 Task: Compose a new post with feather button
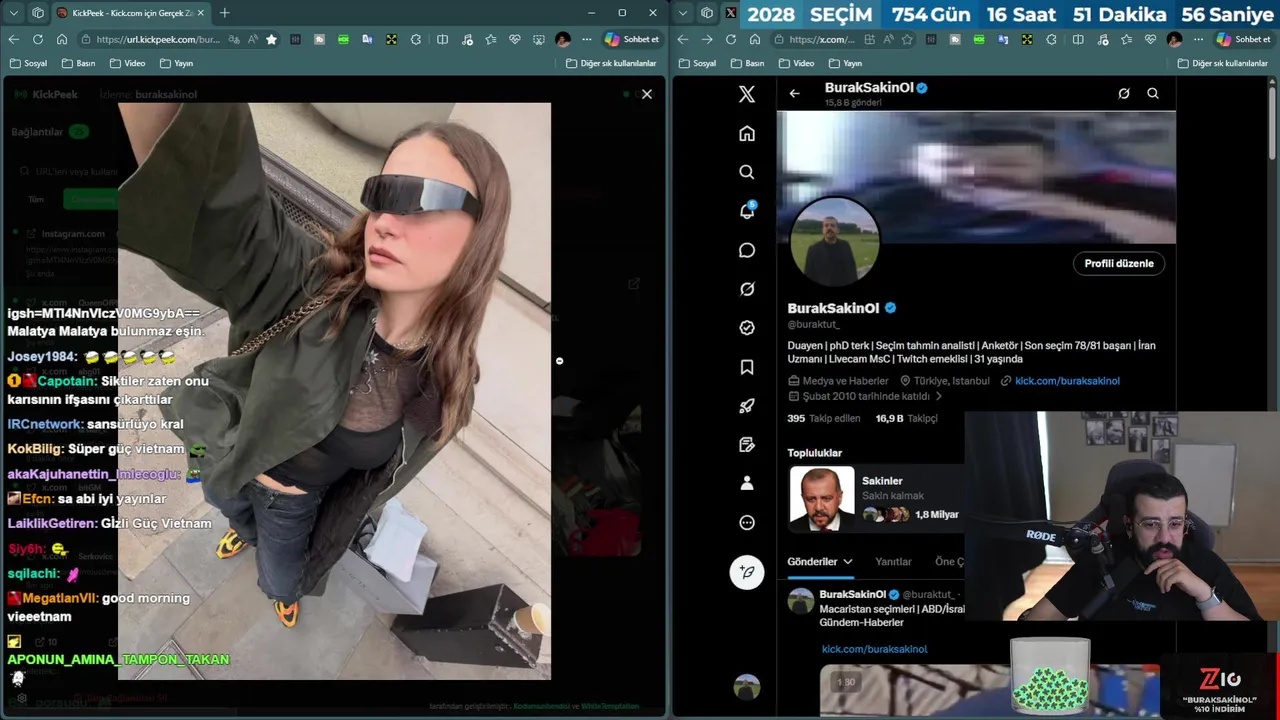pos(747,572)
